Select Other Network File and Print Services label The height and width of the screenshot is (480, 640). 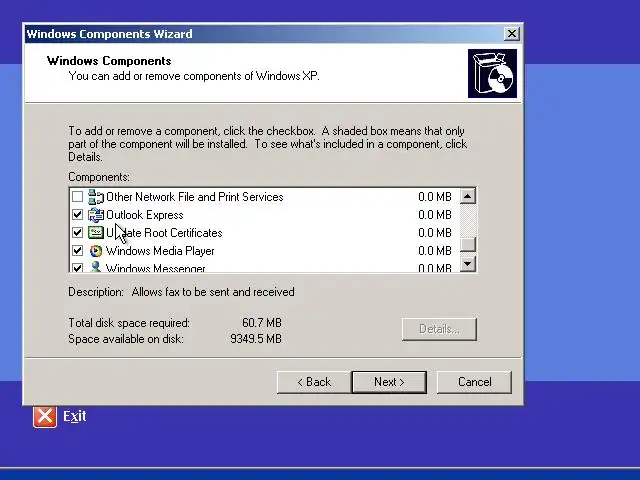pos(195,197)
